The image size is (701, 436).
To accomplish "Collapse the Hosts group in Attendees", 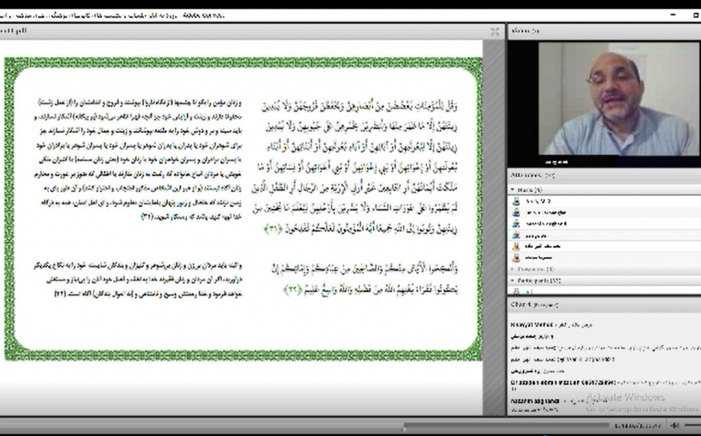I will pyautogui.click(x=513, y=189).
